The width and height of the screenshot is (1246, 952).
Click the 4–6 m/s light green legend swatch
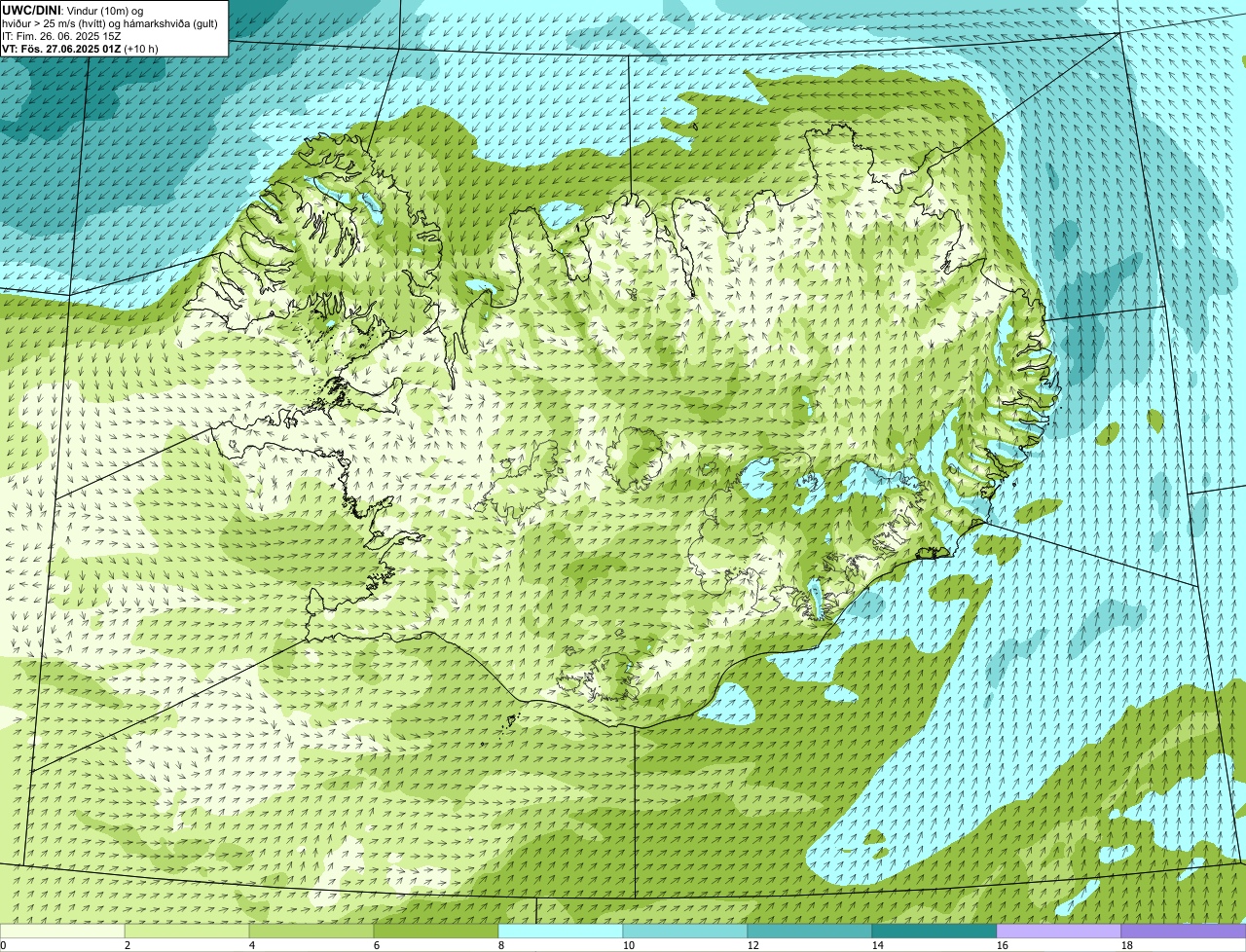(311, 931)
